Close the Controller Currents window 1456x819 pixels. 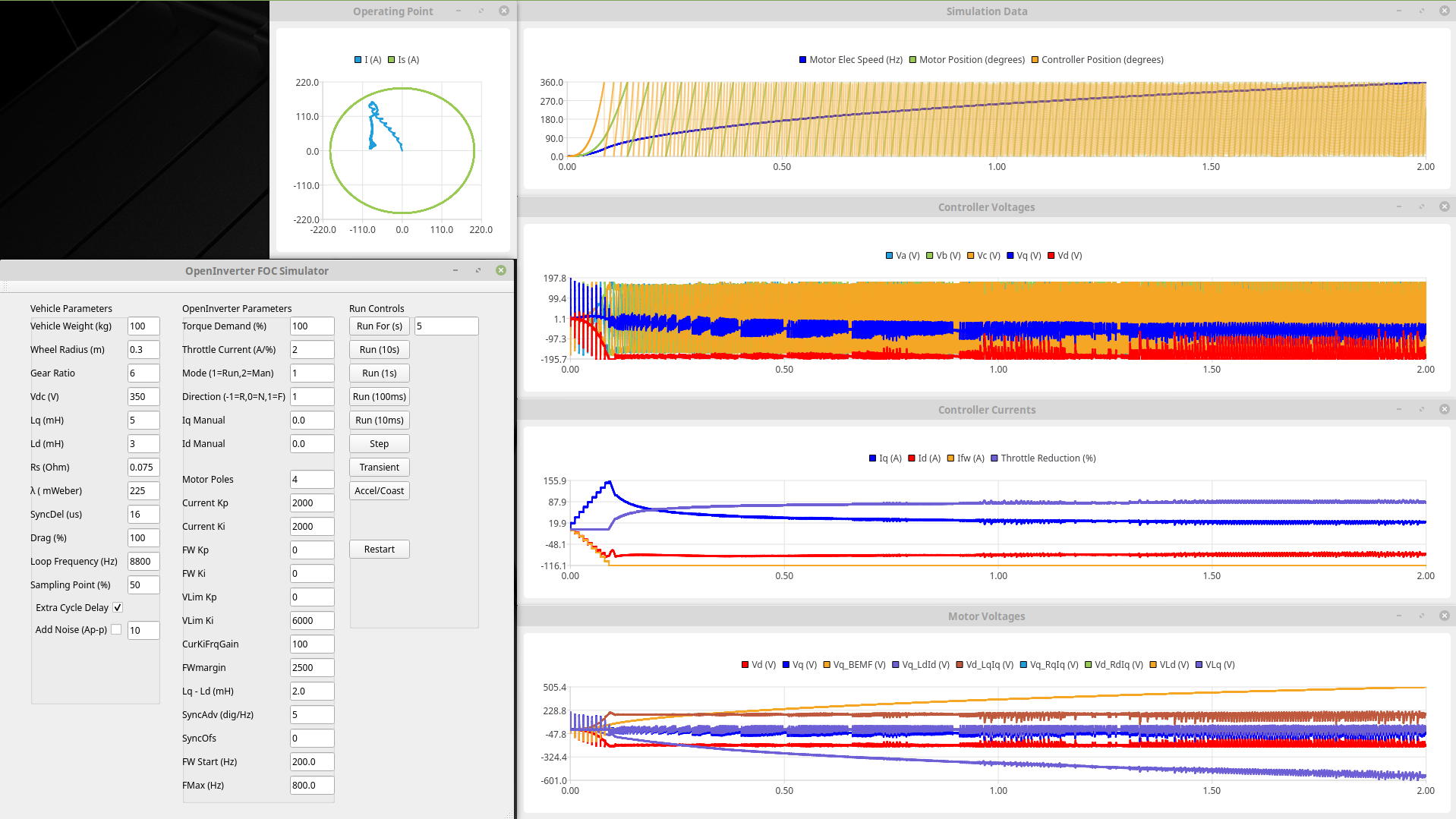(x=1444, y=409)
